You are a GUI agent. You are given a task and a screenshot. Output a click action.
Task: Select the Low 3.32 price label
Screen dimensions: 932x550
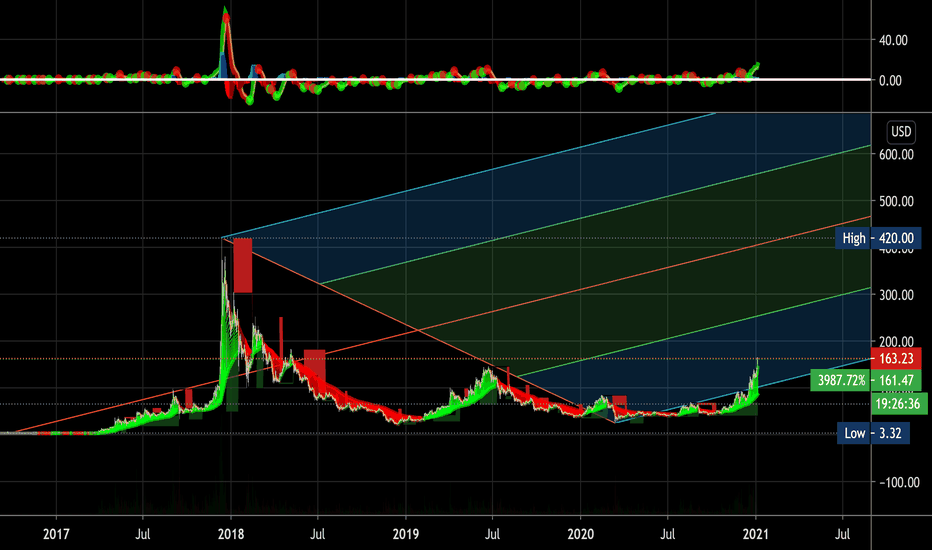tap(874, 433)
